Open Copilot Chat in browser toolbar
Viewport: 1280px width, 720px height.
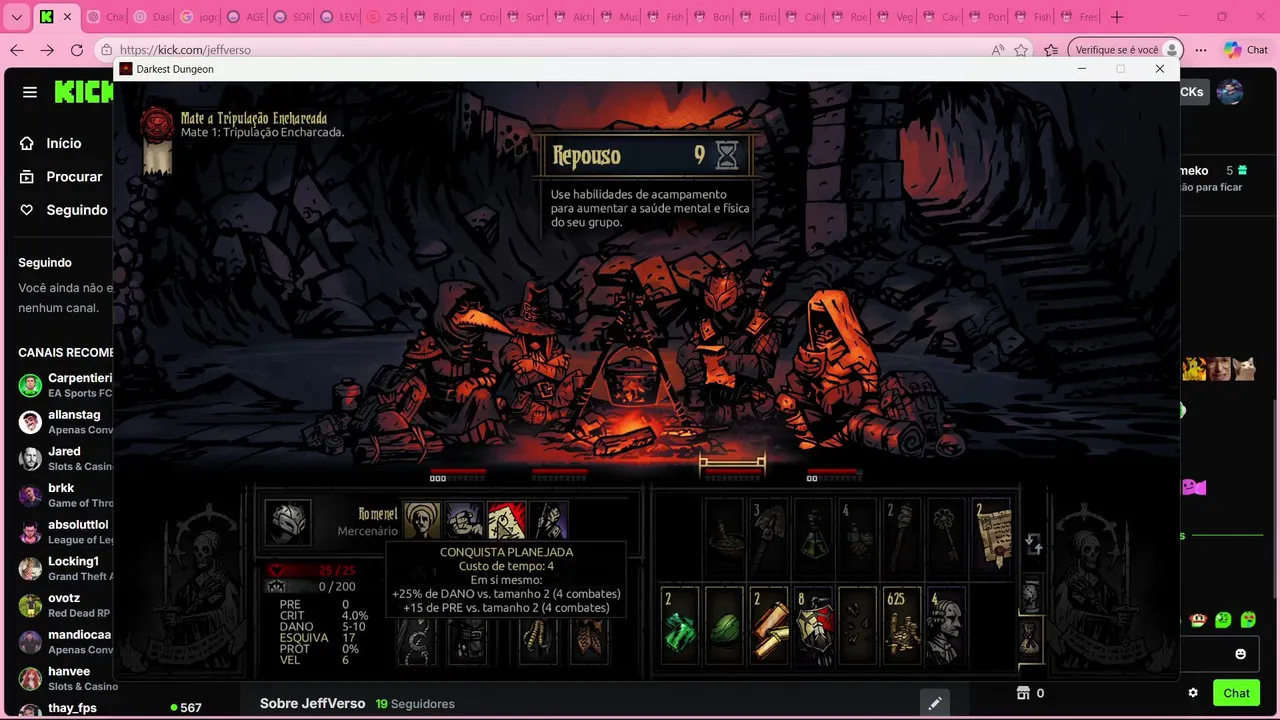[1246, 50]
